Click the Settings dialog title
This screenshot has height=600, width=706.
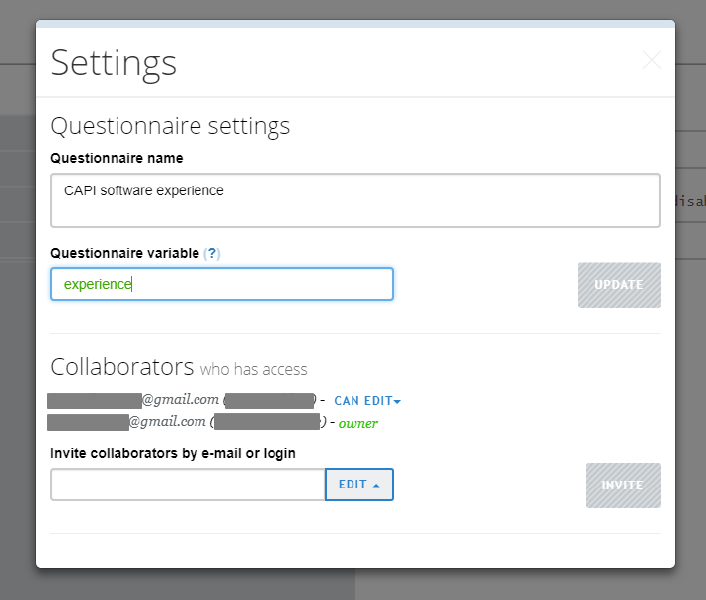pos(114,62)
